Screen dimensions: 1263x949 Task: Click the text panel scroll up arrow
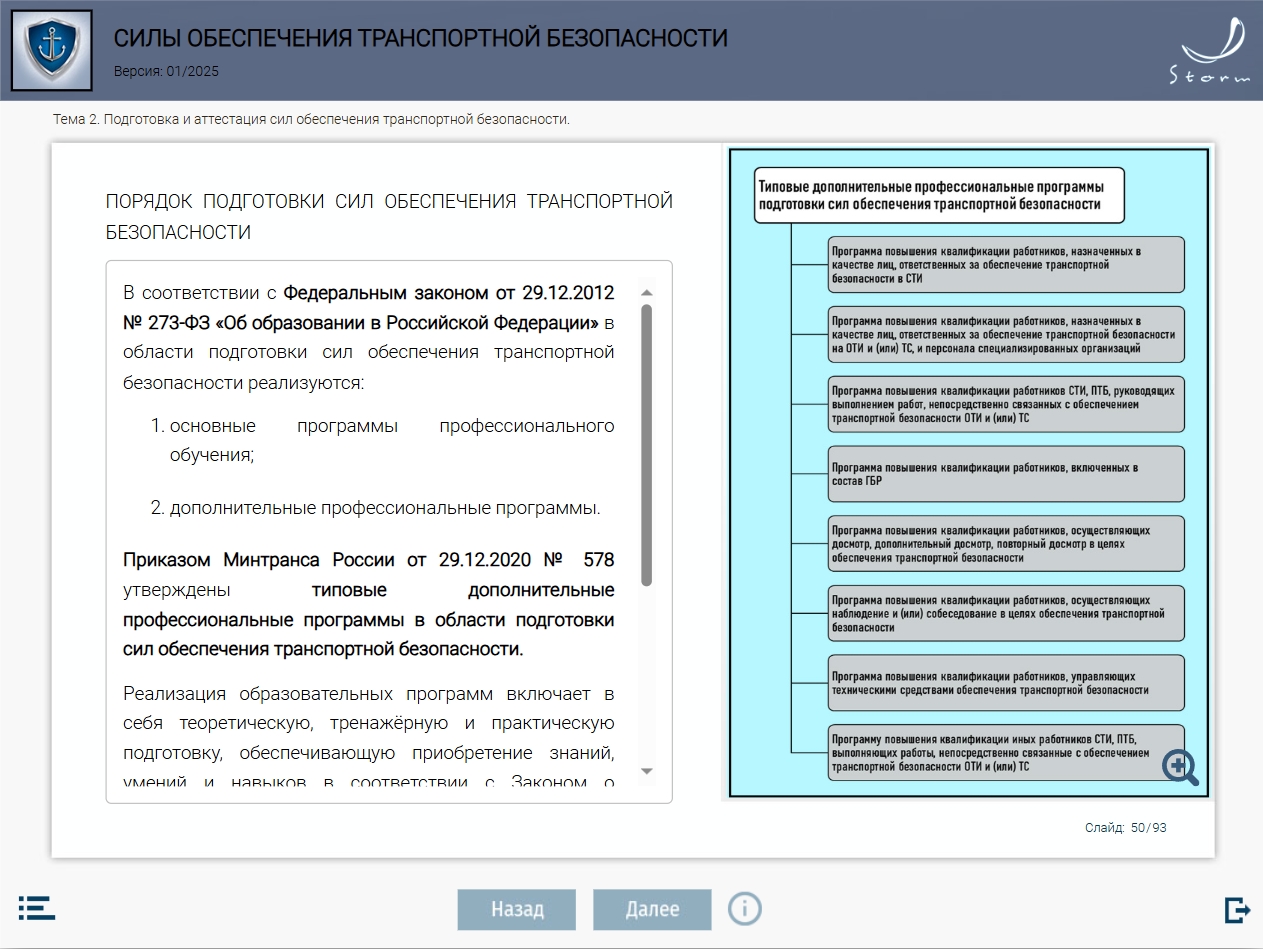(646, 293)
